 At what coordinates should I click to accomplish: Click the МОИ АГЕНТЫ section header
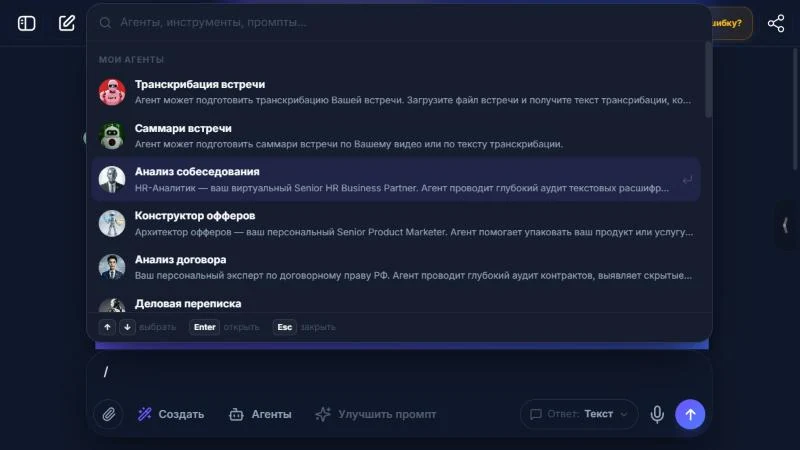131,60
